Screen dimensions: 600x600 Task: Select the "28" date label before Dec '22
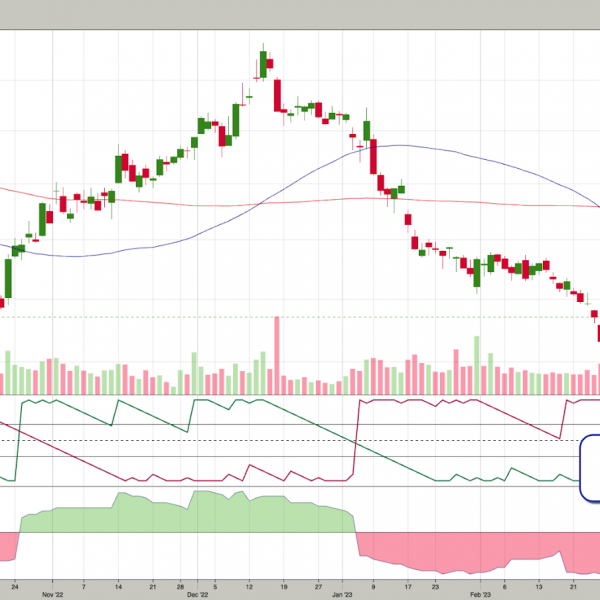181,586
